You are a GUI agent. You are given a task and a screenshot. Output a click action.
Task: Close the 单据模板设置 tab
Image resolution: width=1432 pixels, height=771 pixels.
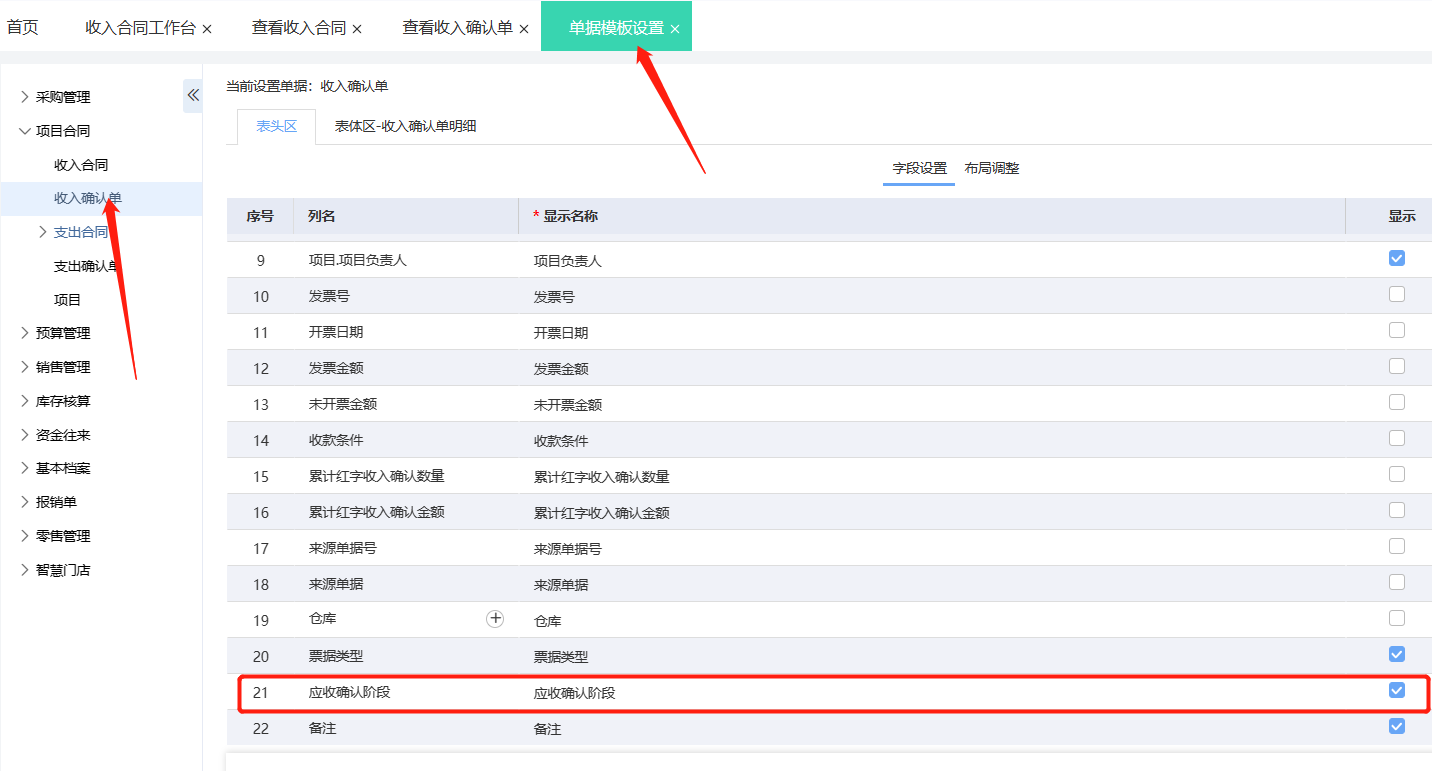pyautogui.click(x=675, y=29)
